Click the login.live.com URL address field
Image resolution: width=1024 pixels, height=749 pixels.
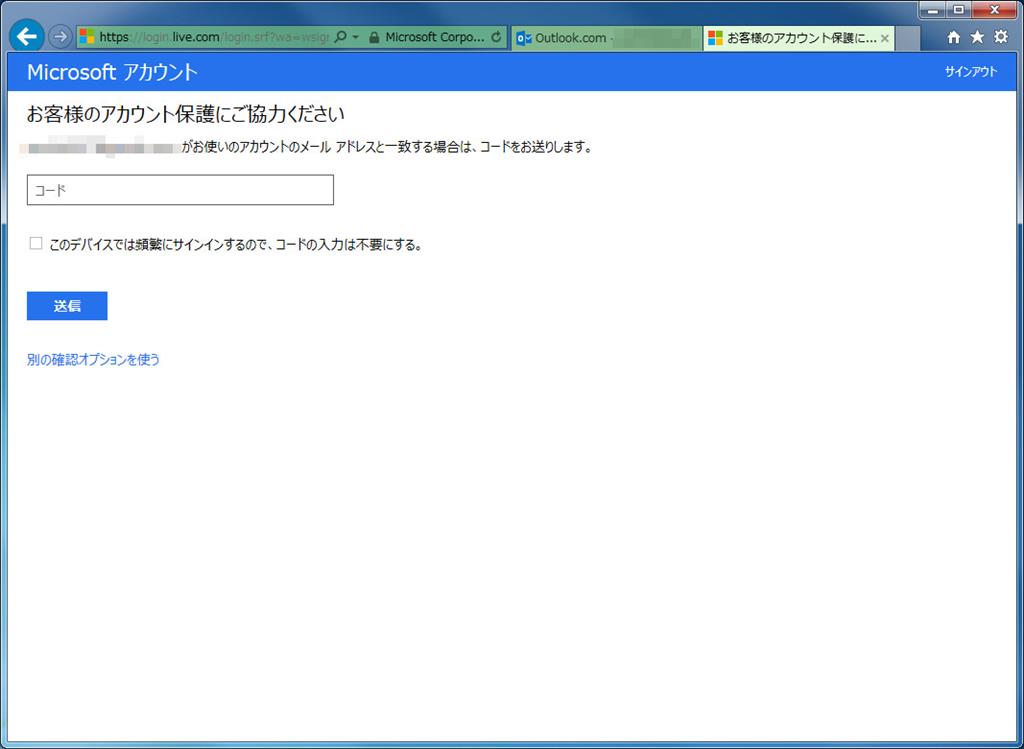click(x=214, y=37)
